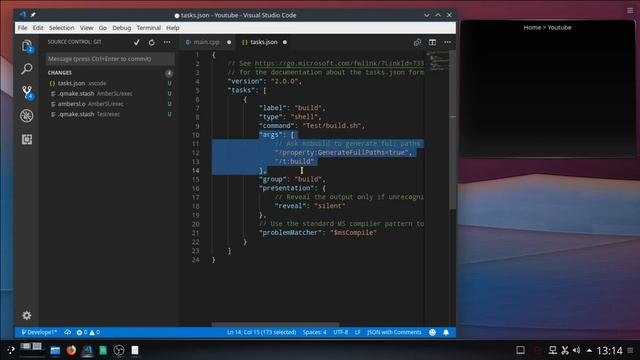This screenshot has width=640, height=360.
Task: Click the editor minimap preview
Action: click(437, 61)
